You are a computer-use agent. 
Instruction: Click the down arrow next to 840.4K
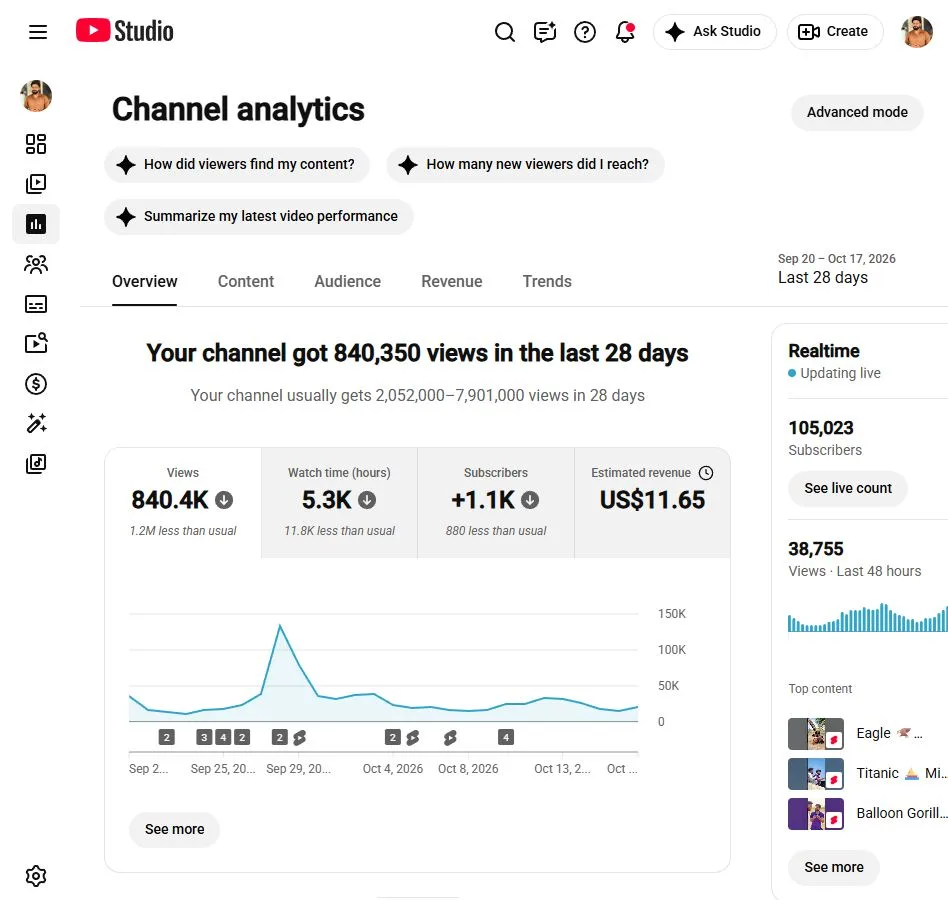224,500
